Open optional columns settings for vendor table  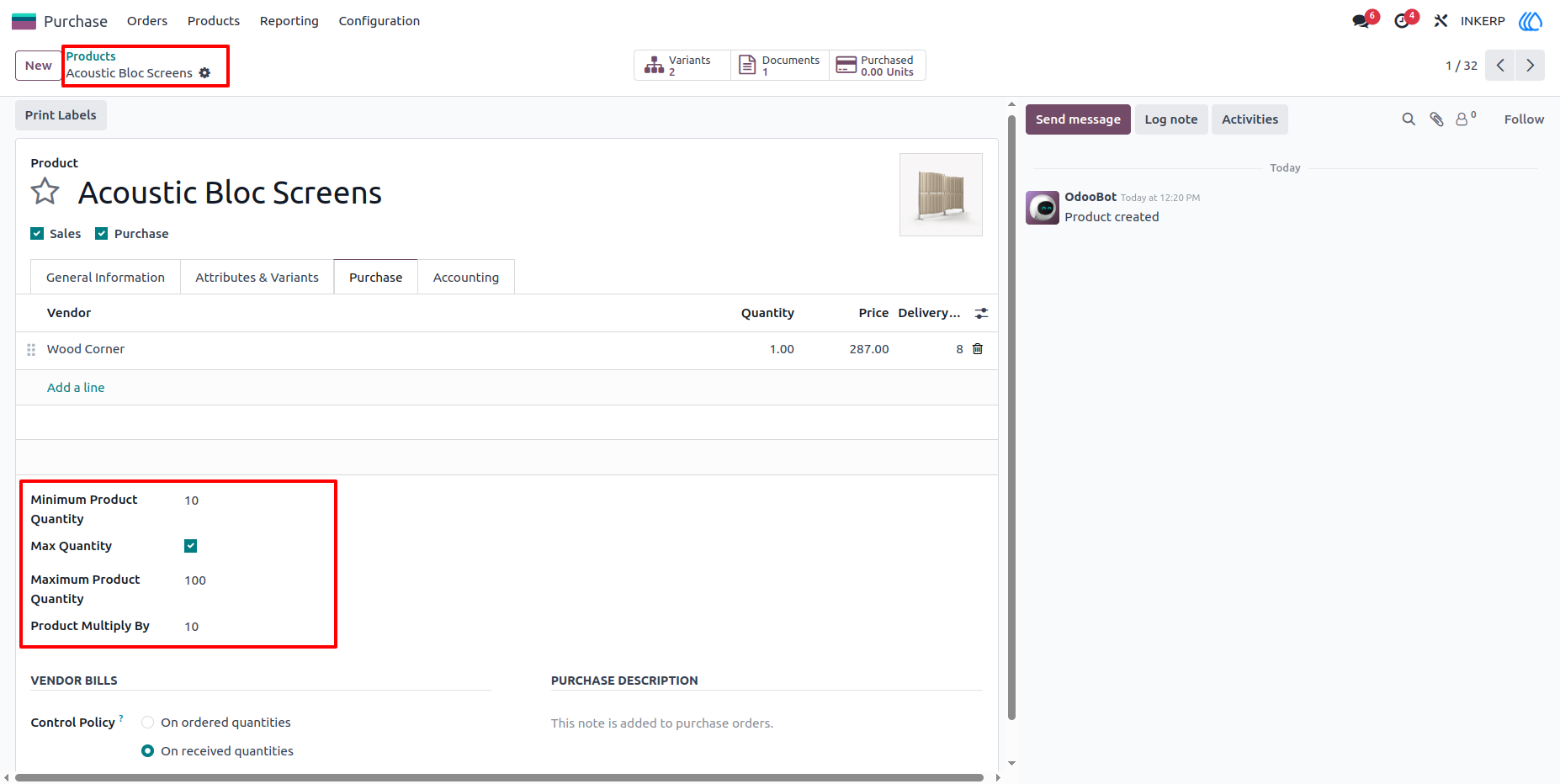pyautogui.click(x=981, y=313)
